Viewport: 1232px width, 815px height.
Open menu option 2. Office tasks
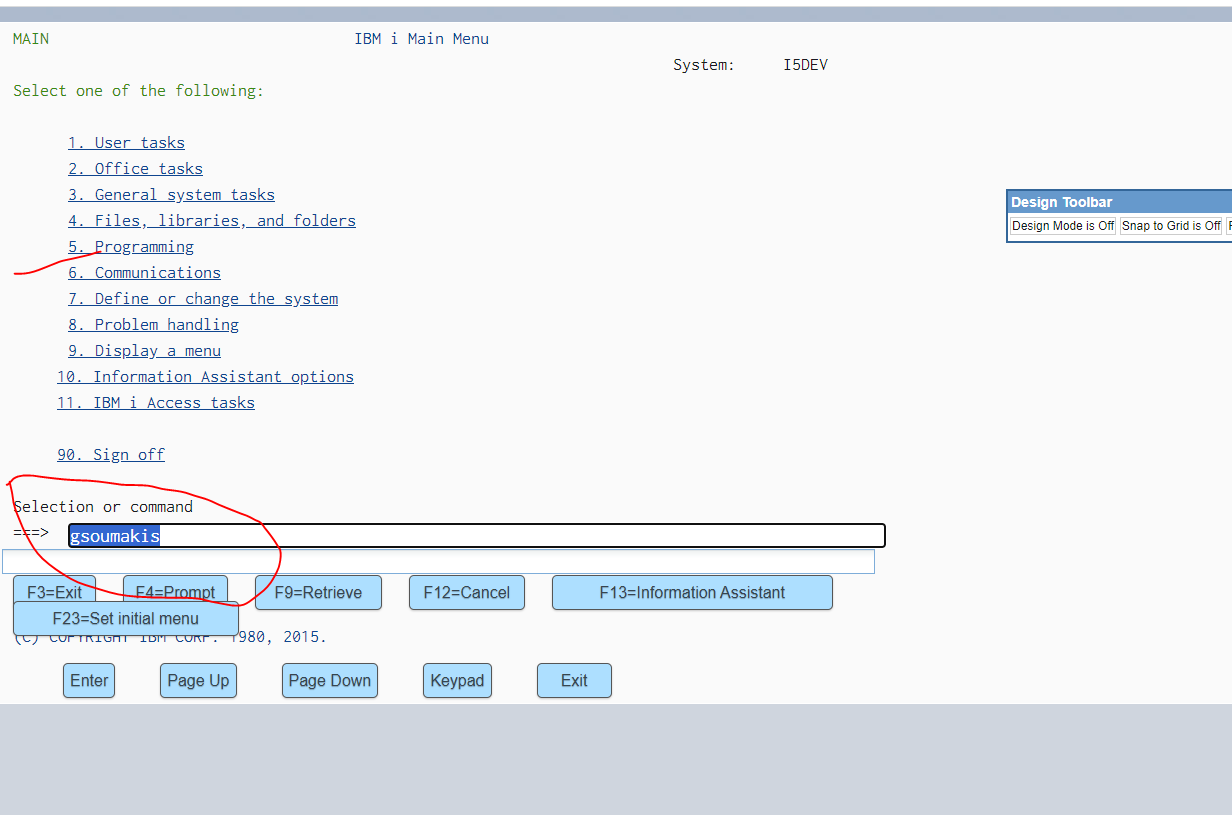[135, 169]
